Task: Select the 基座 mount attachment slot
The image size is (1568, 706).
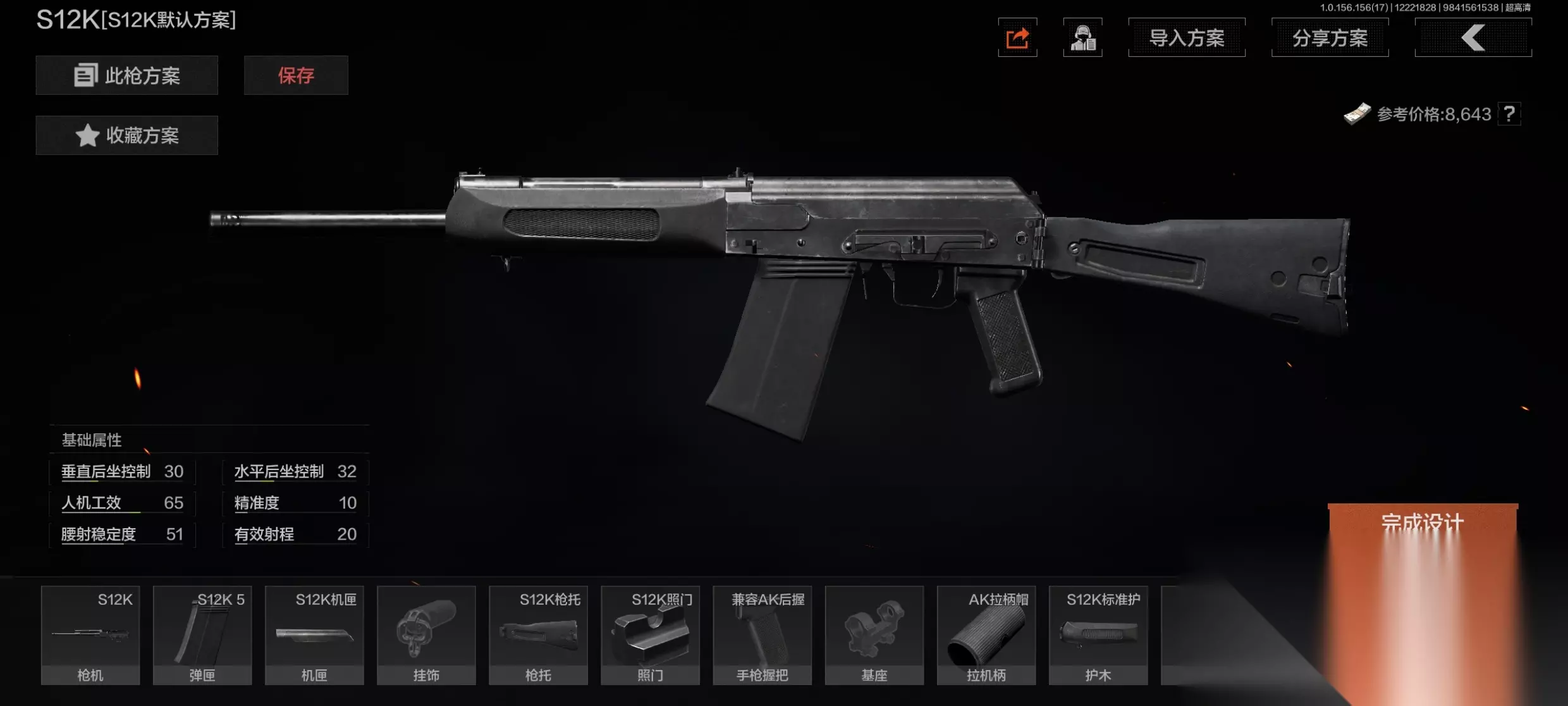Action: [874, 635]
